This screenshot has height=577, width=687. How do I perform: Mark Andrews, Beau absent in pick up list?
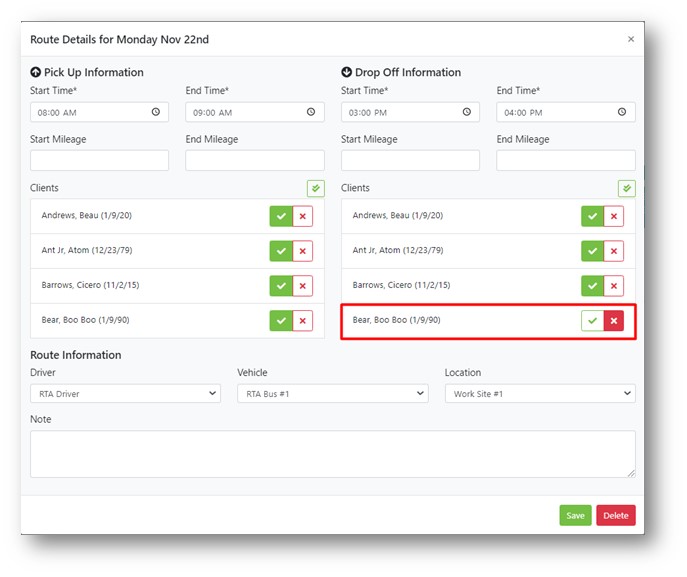[303, 216]
